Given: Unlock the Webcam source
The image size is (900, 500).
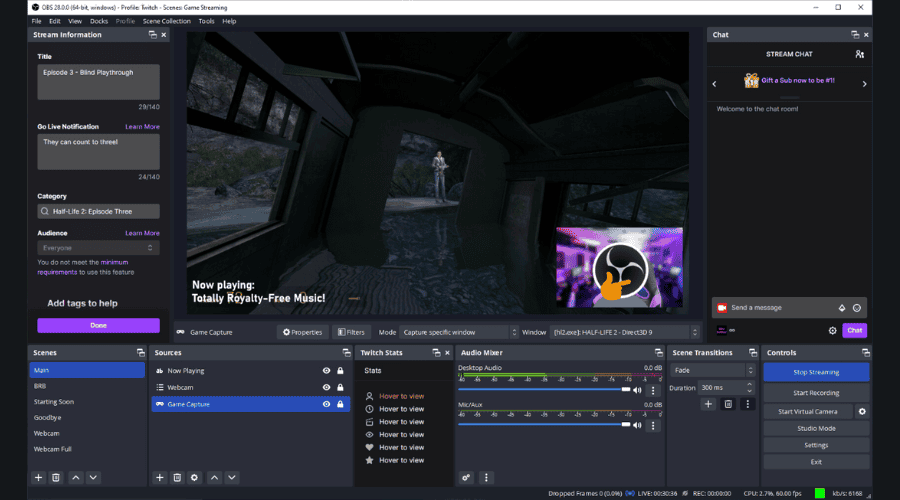Looking at the screenshot, I should (x=340, y=387).
